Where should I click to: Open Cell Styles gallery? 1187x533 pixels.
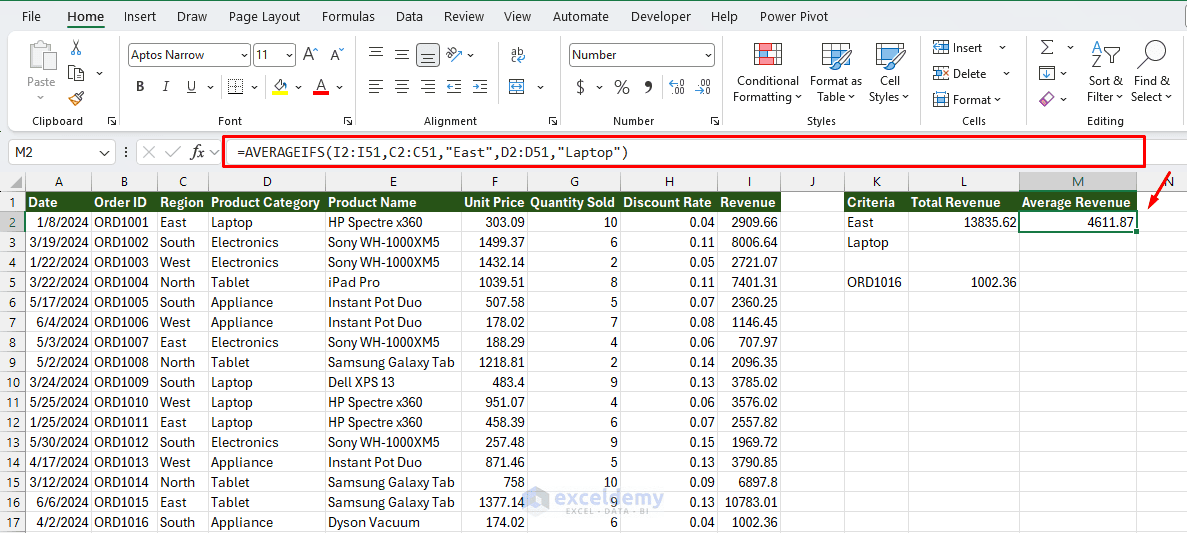click(890, 72)
